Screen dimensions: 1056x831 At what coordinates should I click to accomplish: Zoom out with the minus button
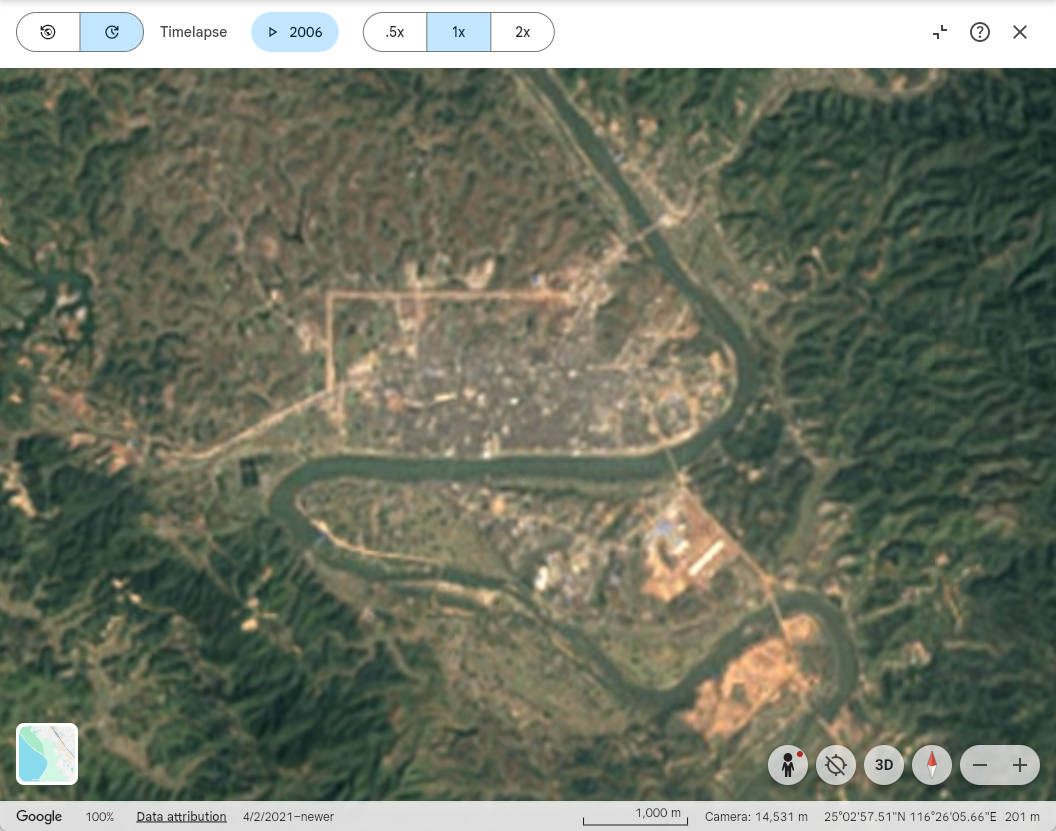pos(980,765)
